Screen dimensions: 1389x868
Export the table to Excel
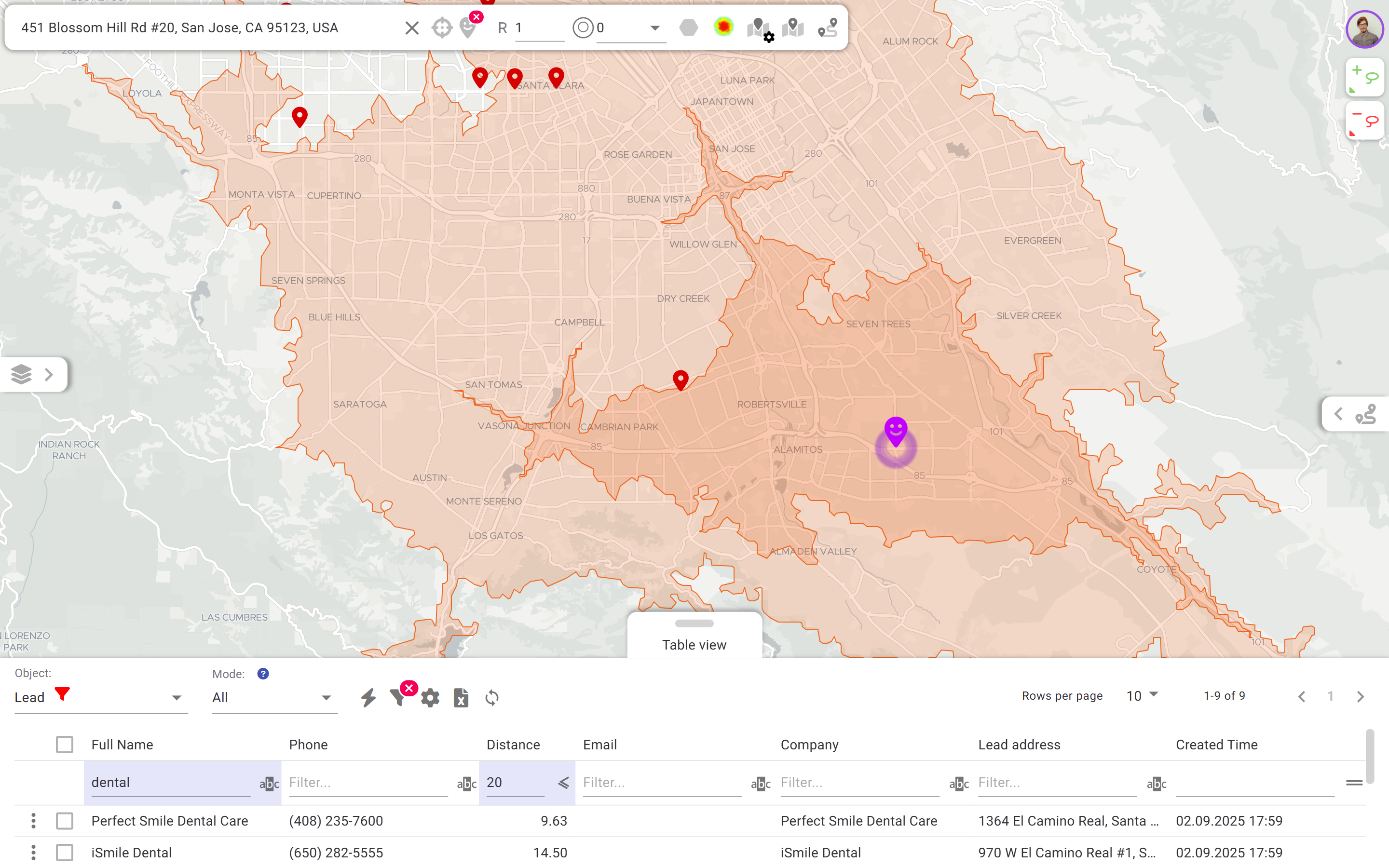461,697
